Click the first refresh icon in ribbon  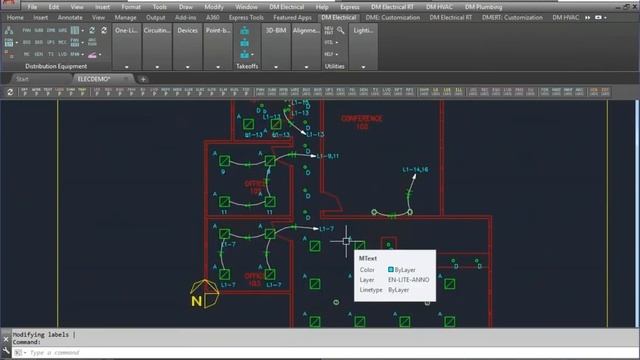point(92,31)
